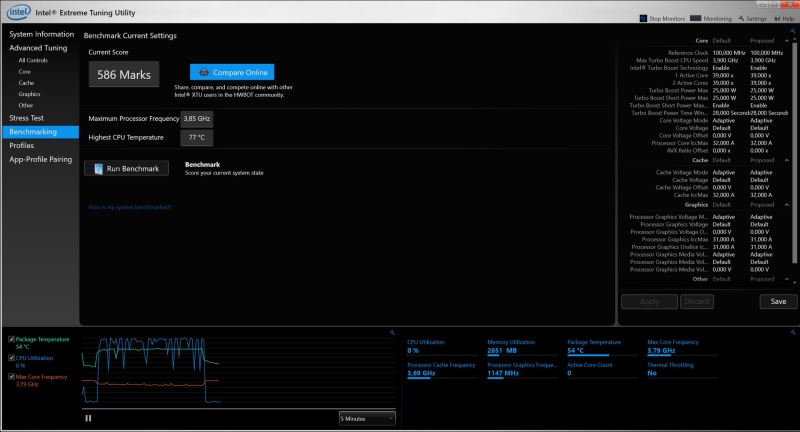Open Help from the top toolbar

pos(778,18)
